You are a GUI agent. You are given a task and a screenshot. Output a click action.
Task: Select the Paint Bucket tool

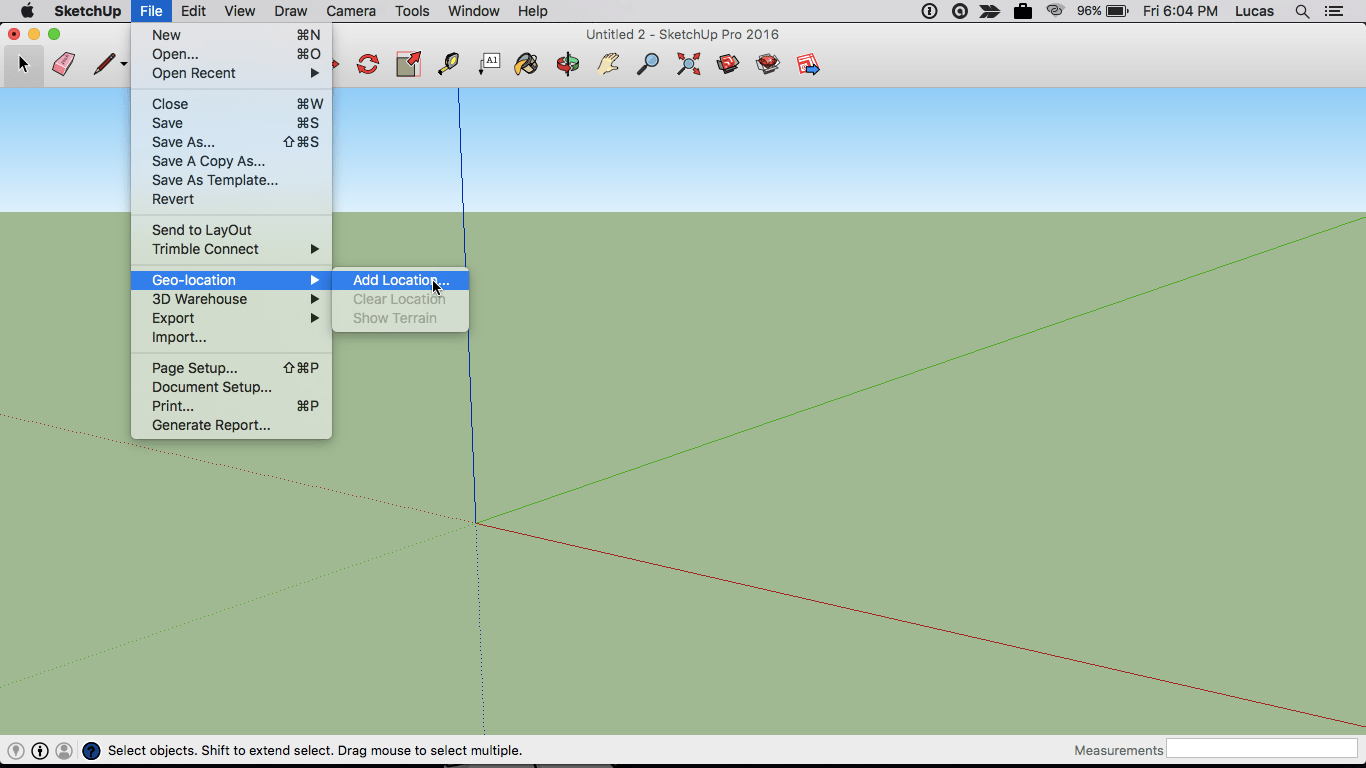coord(526,65)
